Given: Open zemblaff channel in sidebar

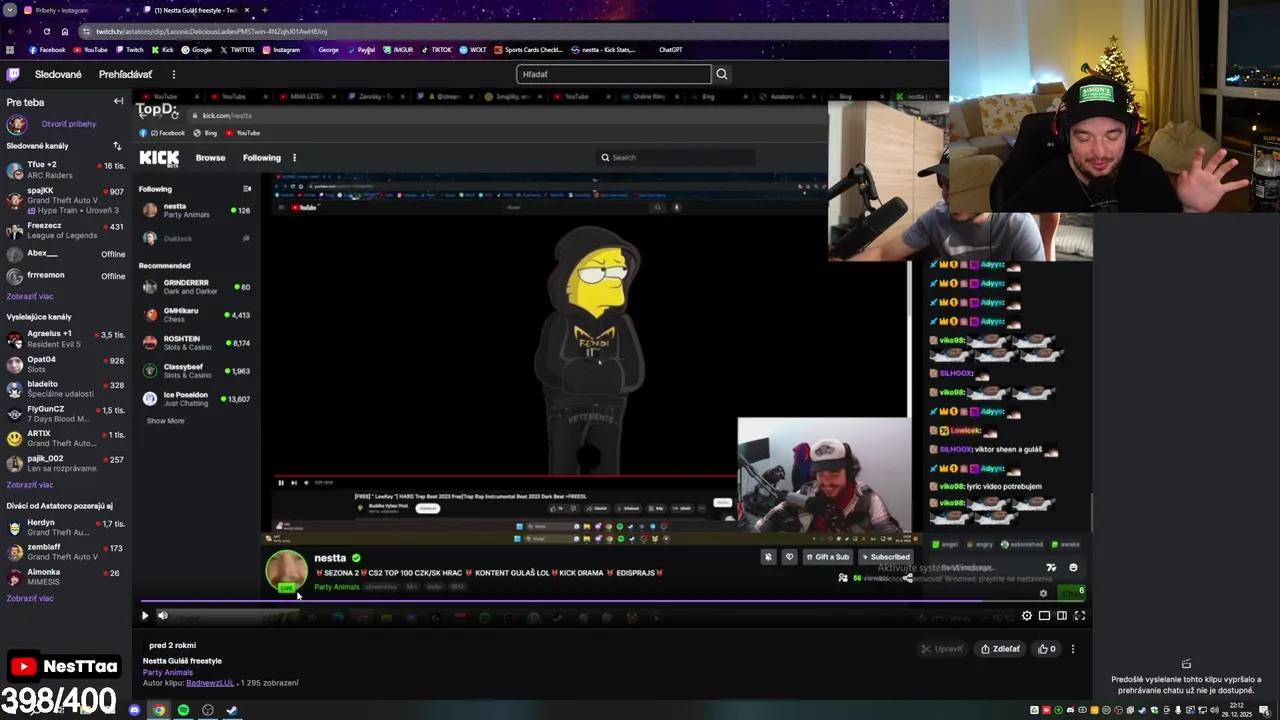Looking at the screenshot, I should 66,552.
